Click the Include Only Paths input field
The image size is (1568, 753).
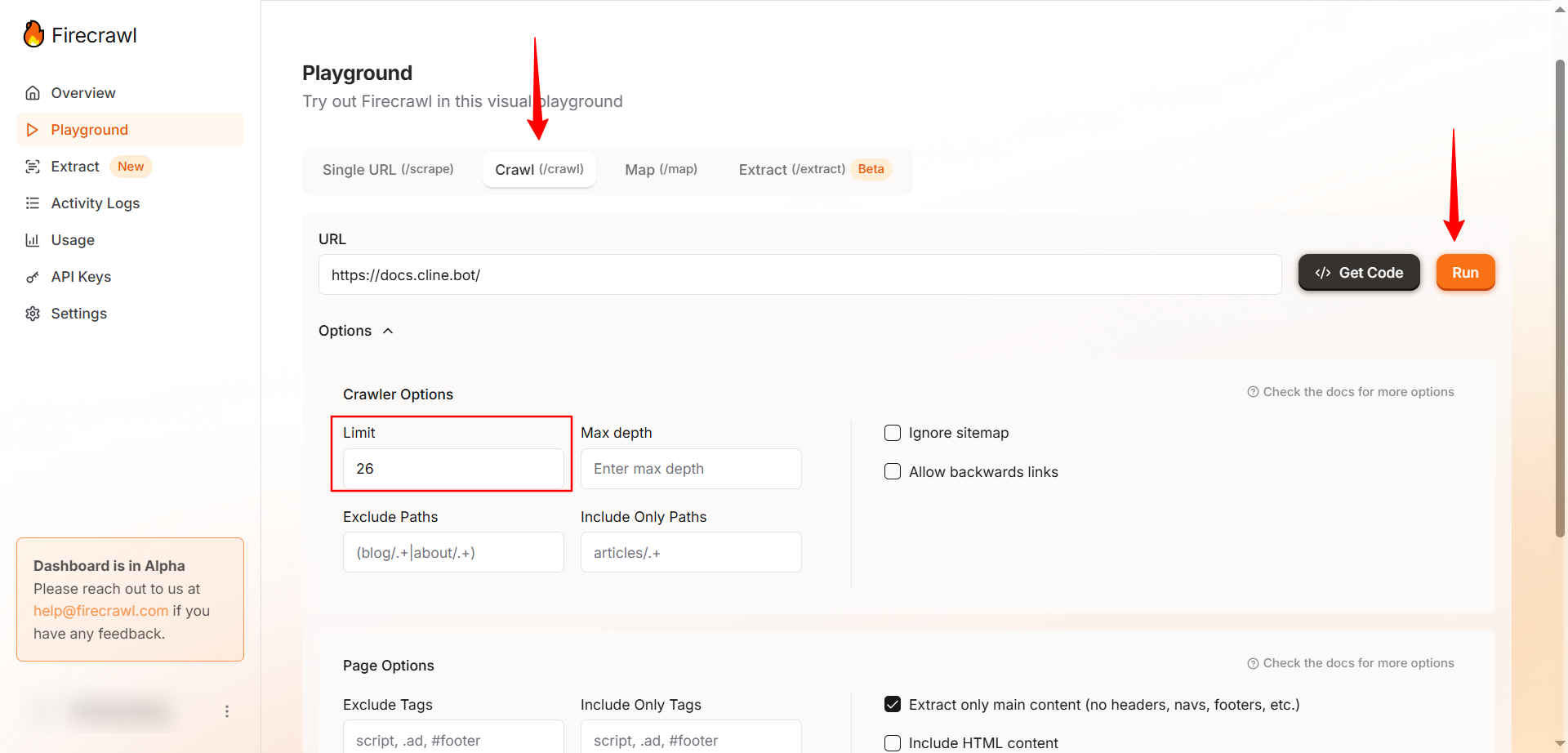691,553
